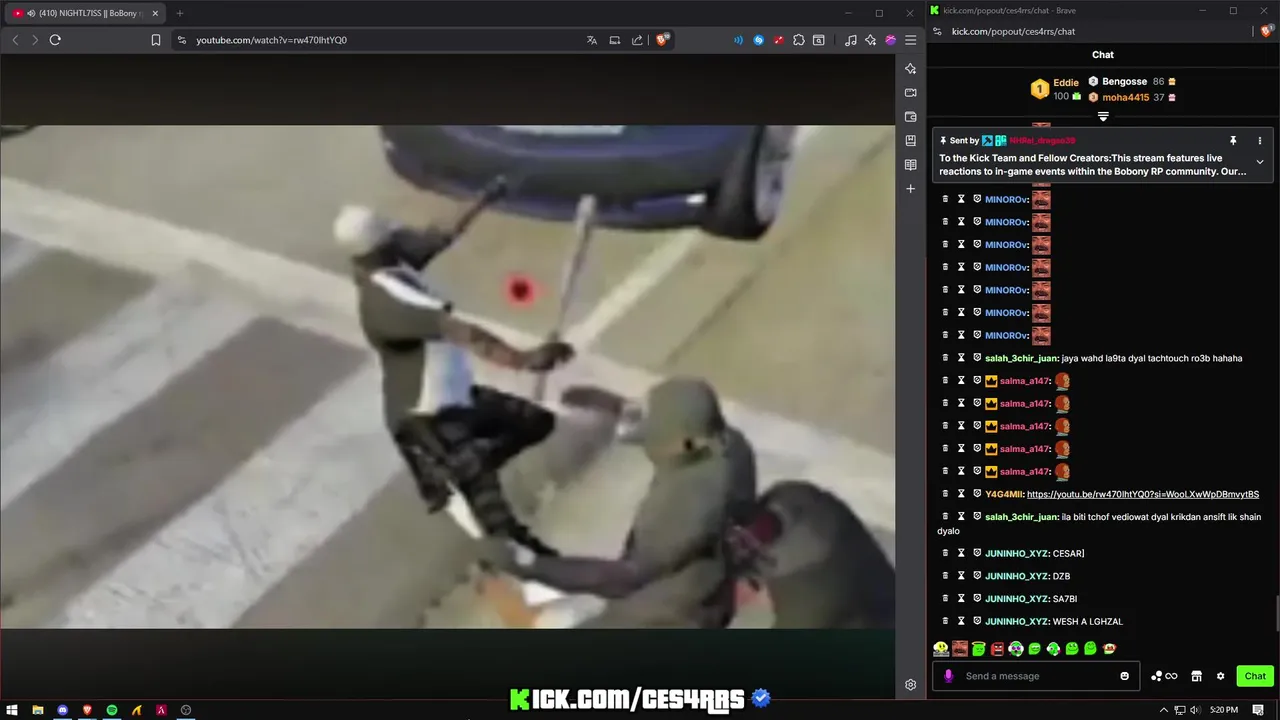
Task: Send message with green Chat button
Action: click(1255, 676)
